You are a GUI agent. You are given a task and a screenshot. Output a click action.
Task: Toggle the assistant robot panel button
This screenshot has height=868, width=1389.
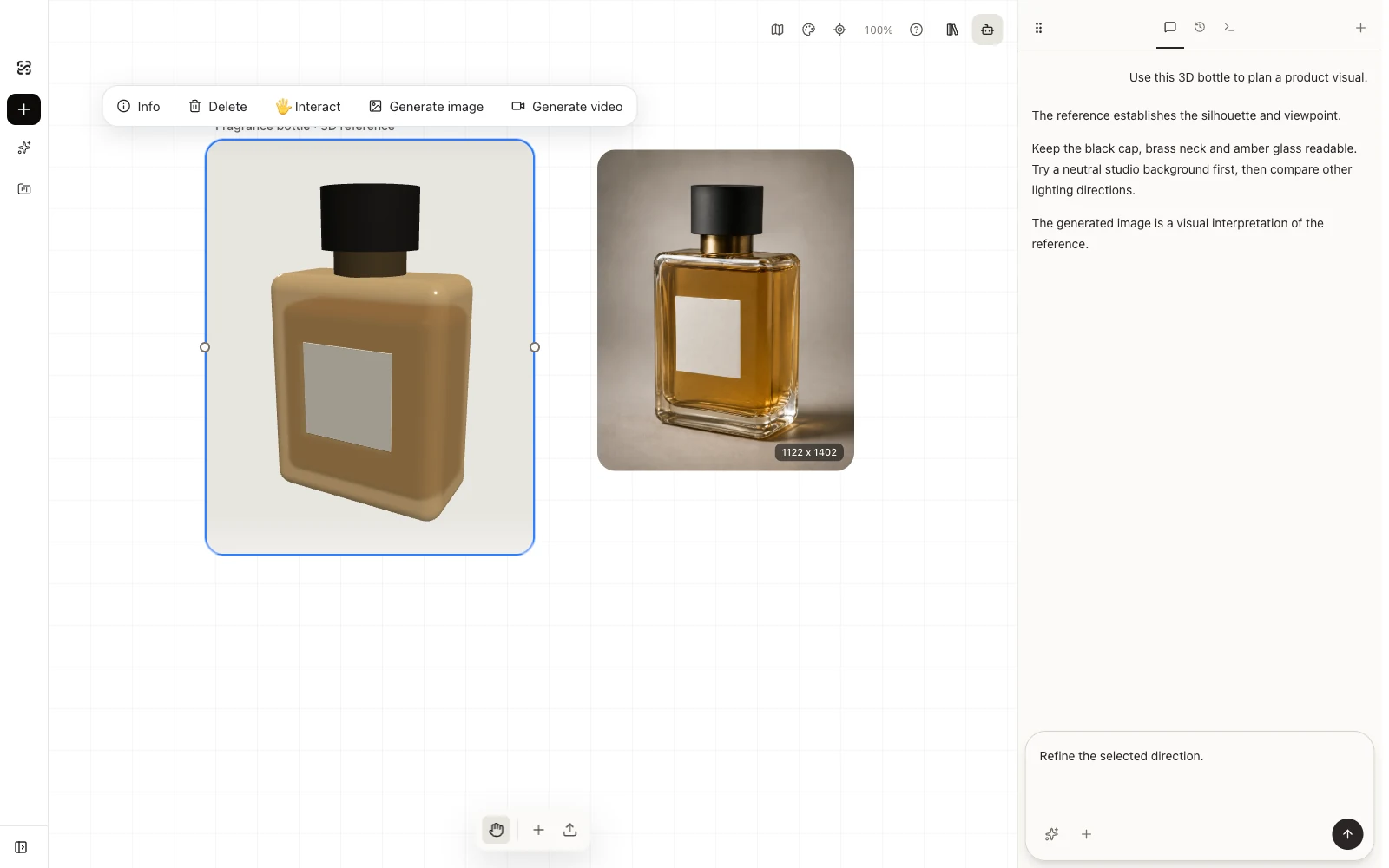(987, 30)
